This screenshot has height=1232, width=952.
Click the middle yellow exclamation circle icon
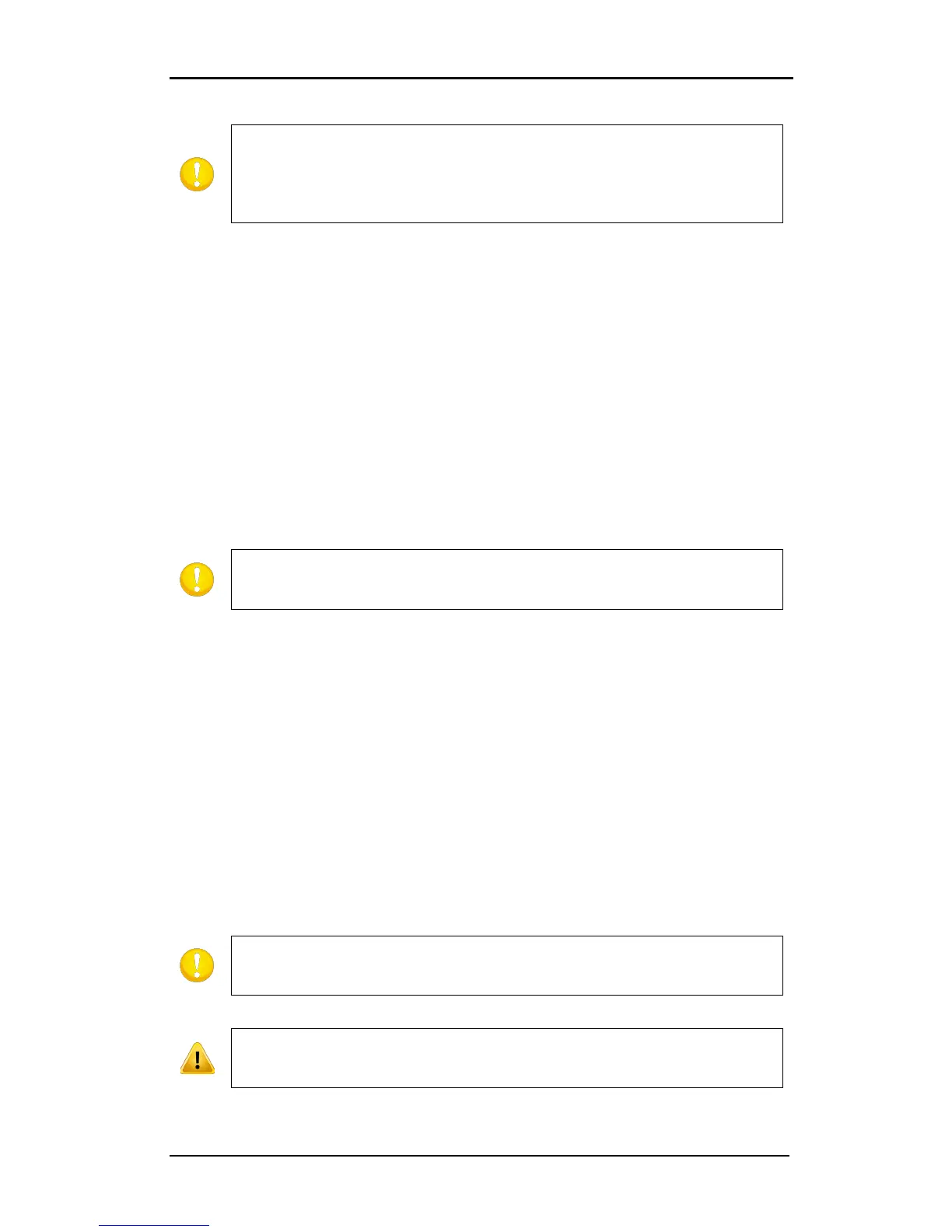coord(197,579)
